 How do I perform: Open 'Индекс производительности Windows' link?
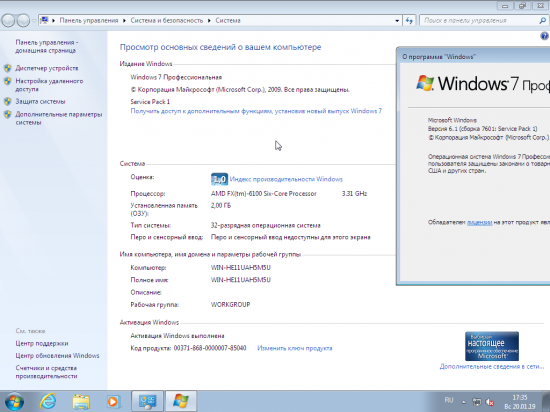286,179
